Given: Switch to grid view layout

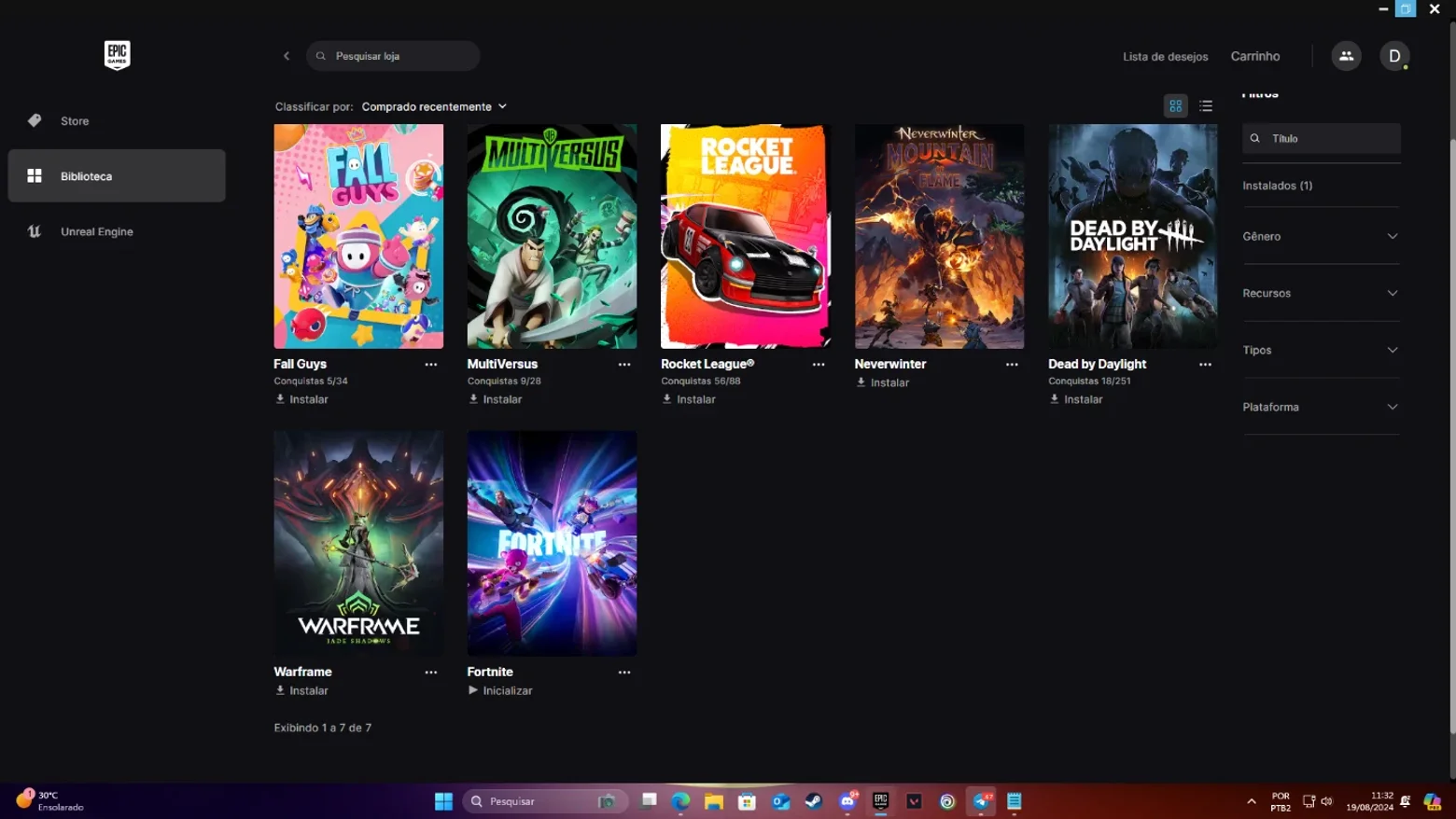Looking at the screenshot, I should [1175, 106].
